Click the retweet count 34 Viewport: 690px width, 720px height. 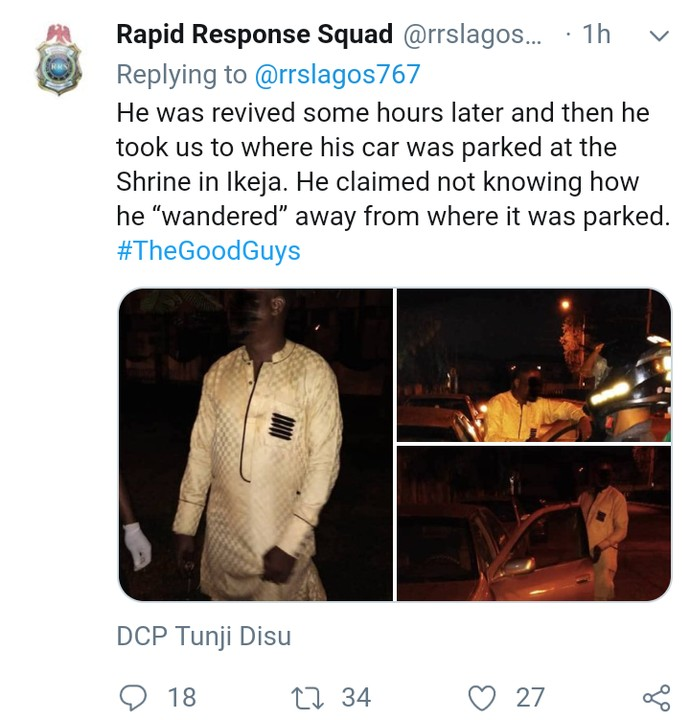coord(356,696)
